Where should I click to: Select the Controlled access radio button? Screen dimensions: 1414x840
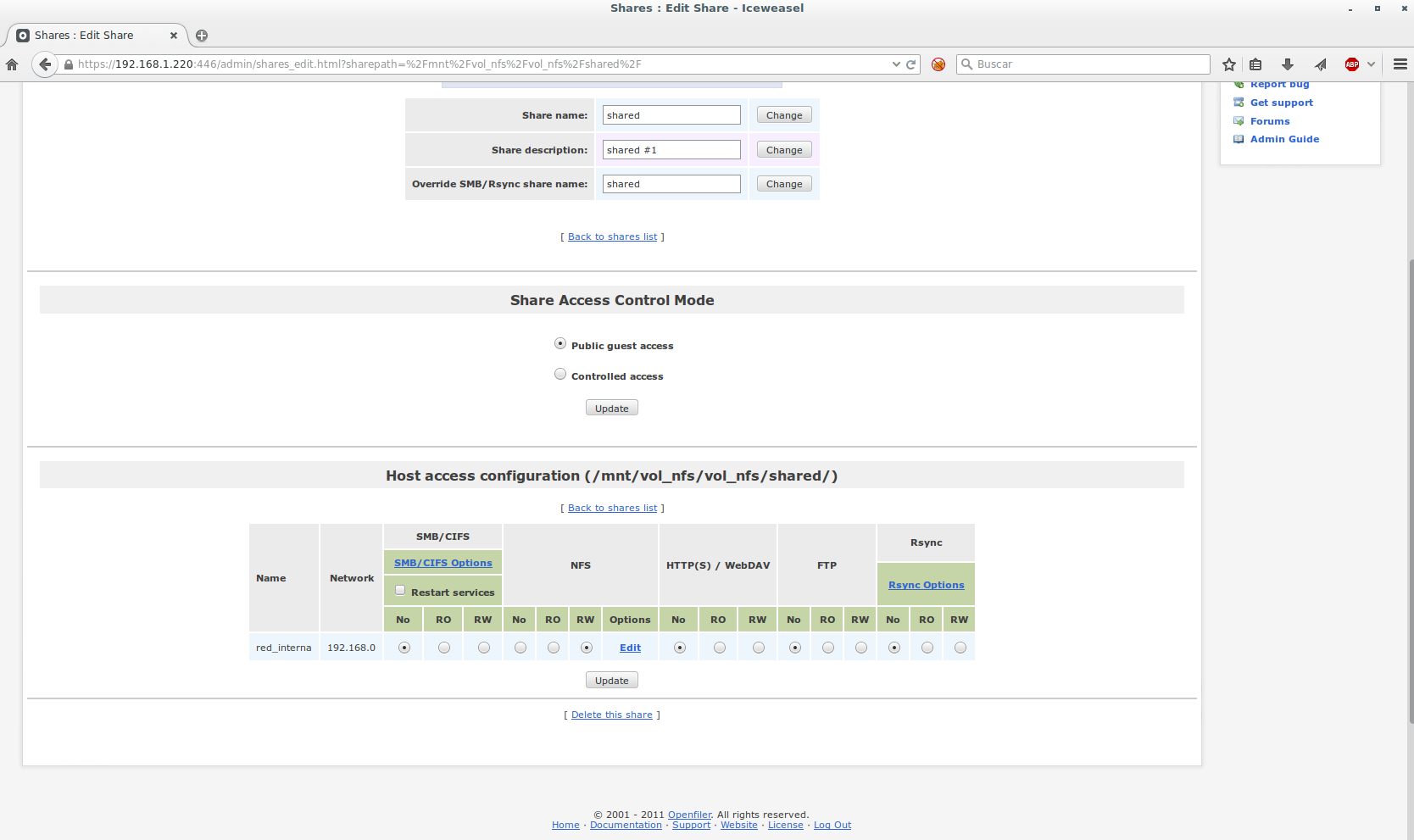pyautogui.click(x=560, y=374)
